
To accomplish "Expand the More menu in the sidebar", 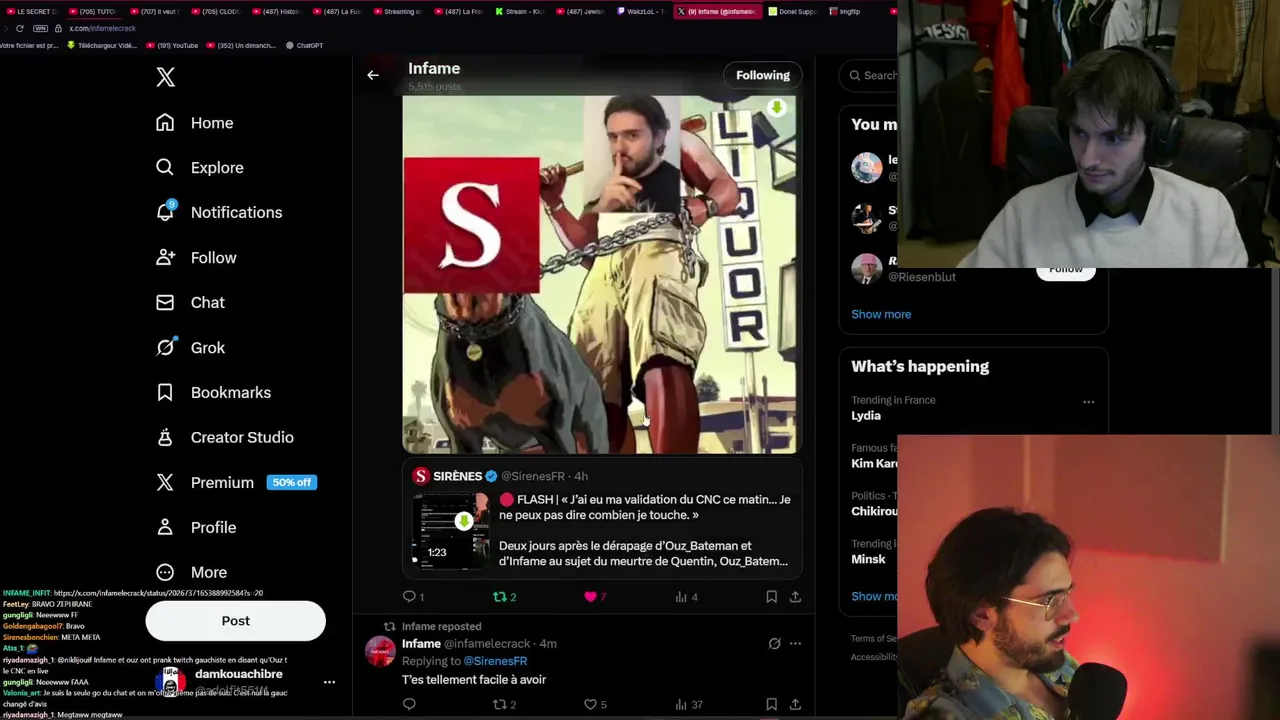I will click(x=191, y=573).
